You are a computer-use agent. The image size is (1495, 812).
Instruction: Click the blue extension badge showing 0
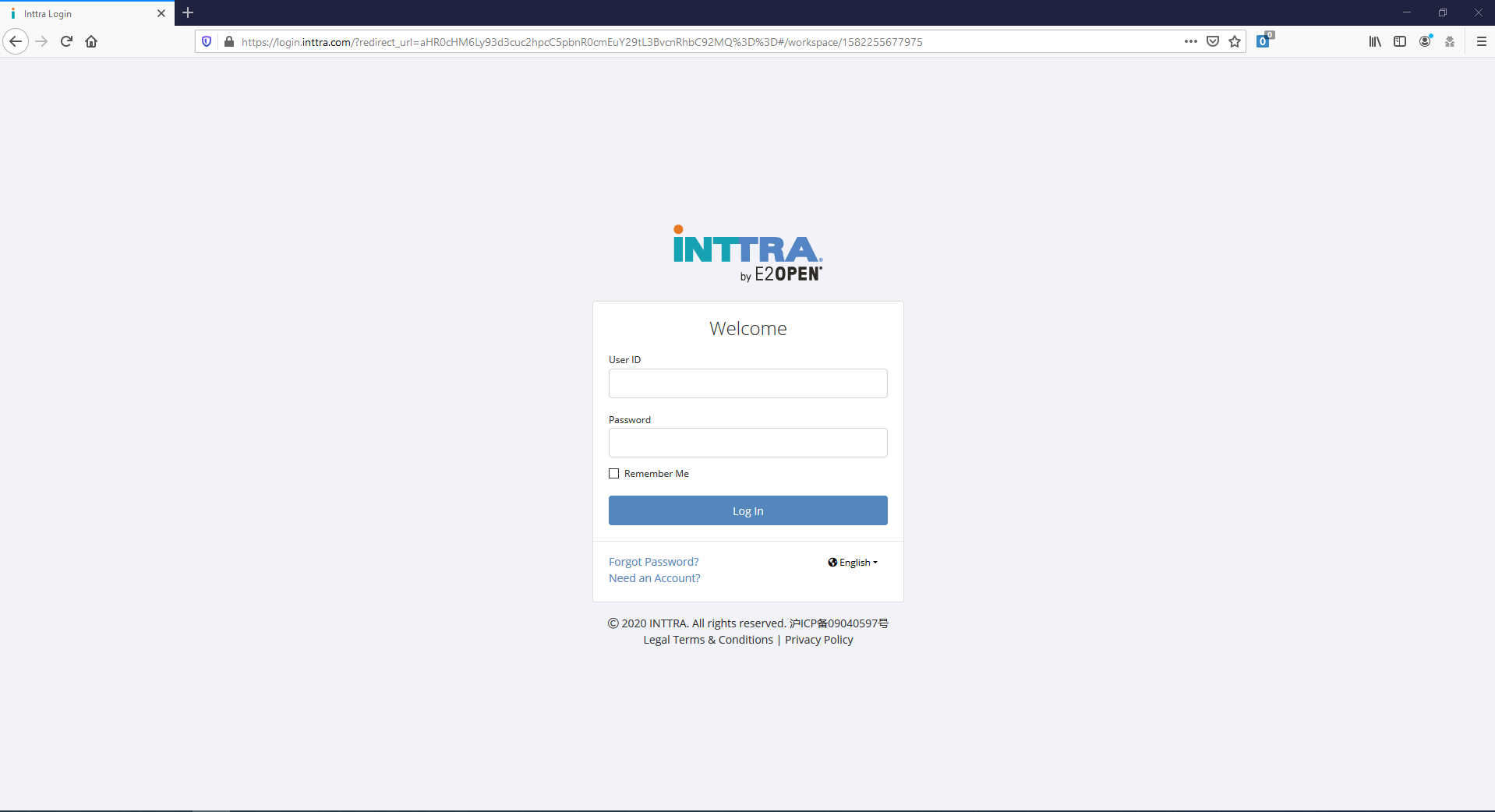pyautogui.click(x=1264, y=41)
